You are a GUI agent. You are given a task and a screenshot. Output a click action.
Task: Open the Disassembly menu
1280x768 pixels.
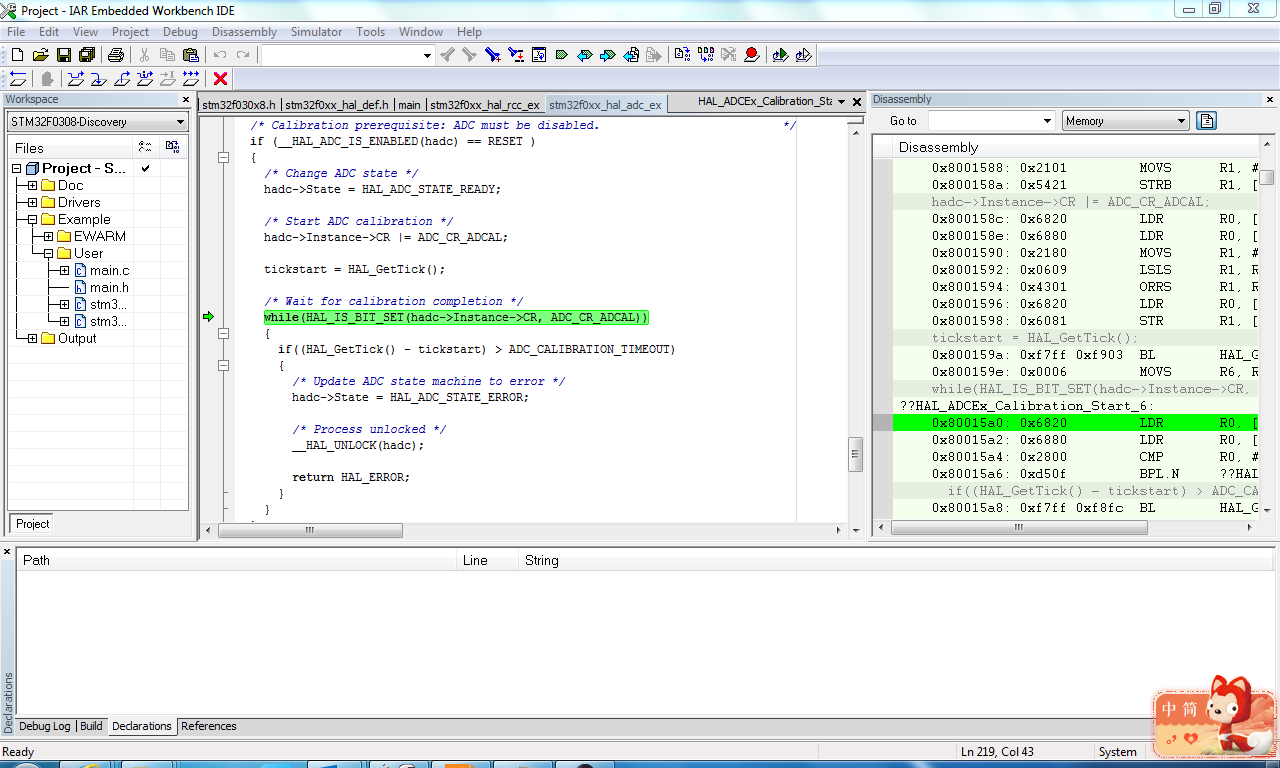(x=244, y=32)
